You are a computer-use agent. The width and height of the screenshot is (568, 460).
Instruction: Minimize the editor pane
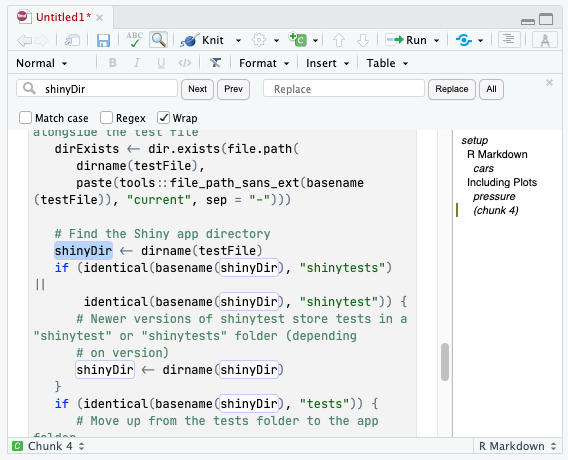coord(528,22)
